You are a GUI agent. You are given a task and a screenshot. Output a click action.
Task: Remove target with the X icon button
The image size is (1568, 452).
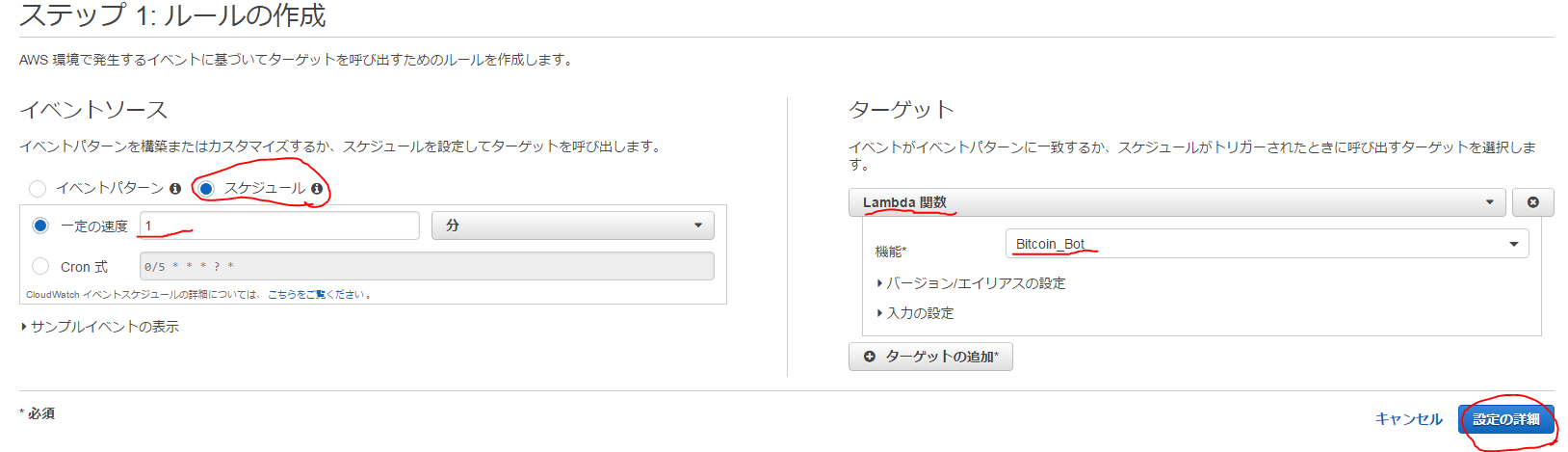(x=1532, y=202)
